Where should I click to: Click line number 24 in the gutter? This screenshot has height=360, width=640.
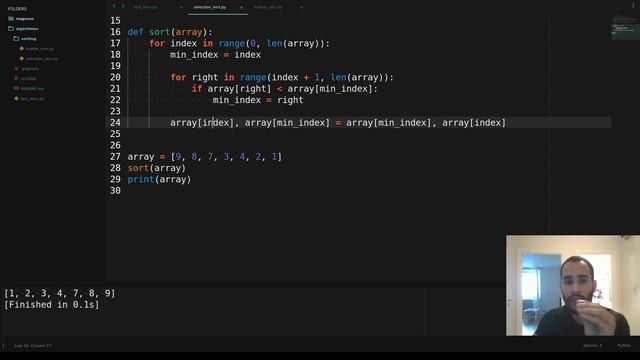[116, 122]
